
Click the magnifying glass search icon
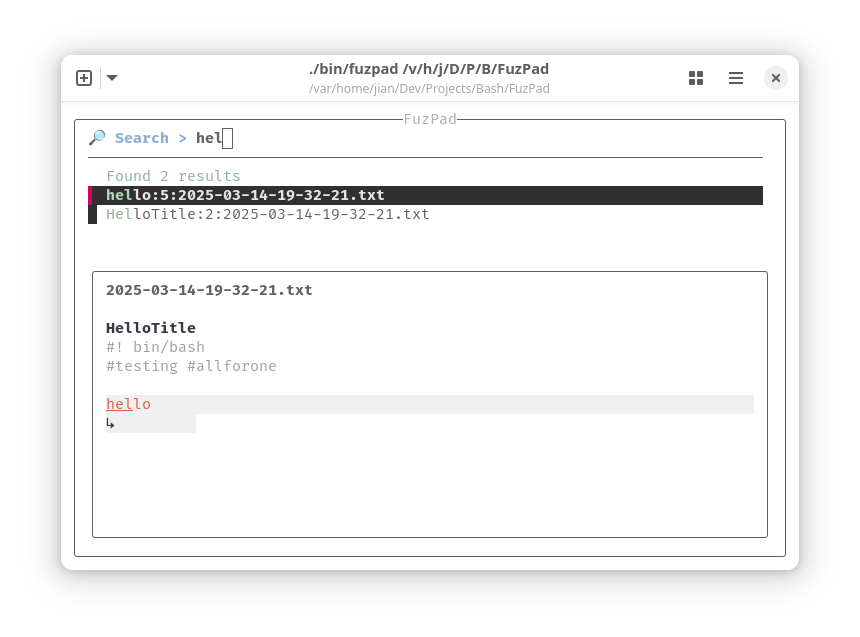(x=97, y=138)
